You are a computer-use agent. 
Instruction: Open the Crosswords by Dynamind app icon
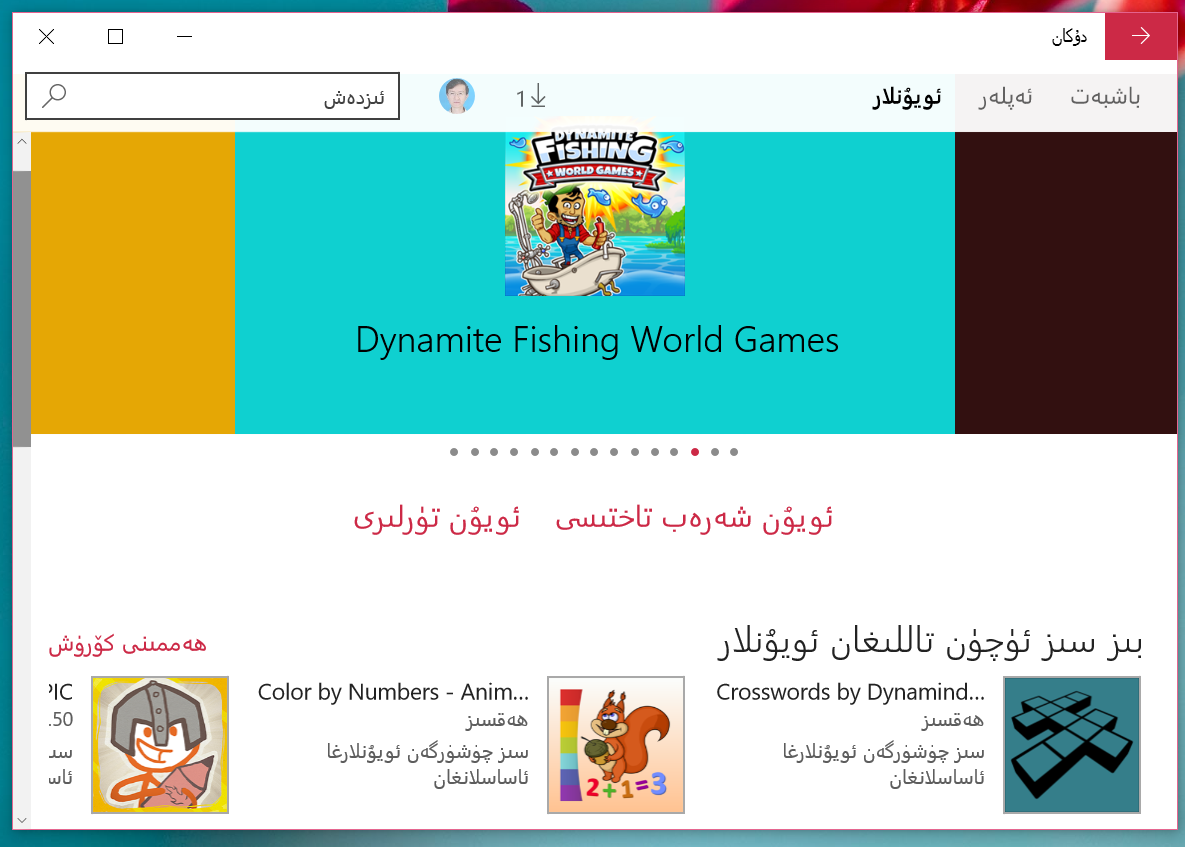click(x=1071, y=744)
